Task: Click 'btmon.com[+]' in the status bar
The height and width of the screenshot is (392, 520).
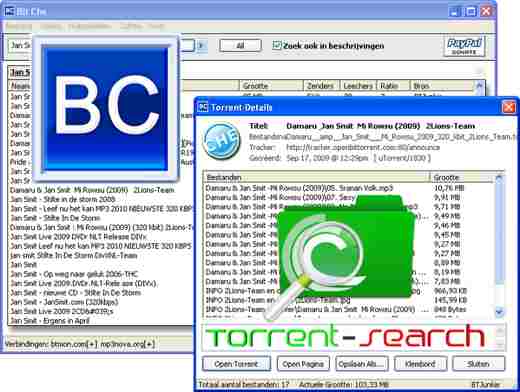Action: (74, 344)
